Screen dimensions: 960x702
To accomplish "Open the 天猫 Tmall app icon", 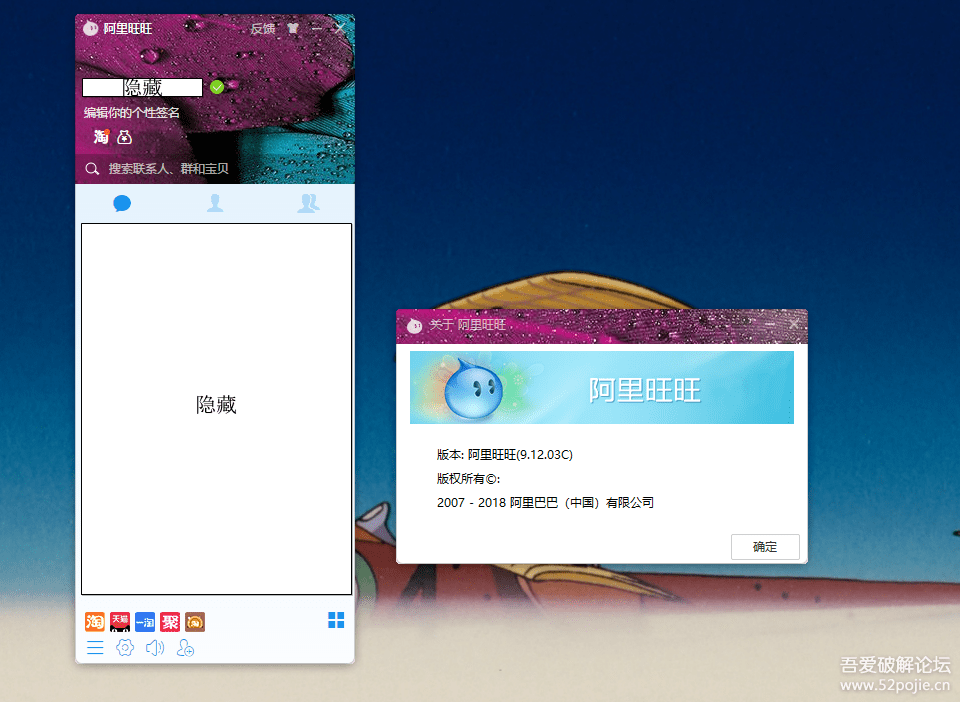I will pos(120,622).
